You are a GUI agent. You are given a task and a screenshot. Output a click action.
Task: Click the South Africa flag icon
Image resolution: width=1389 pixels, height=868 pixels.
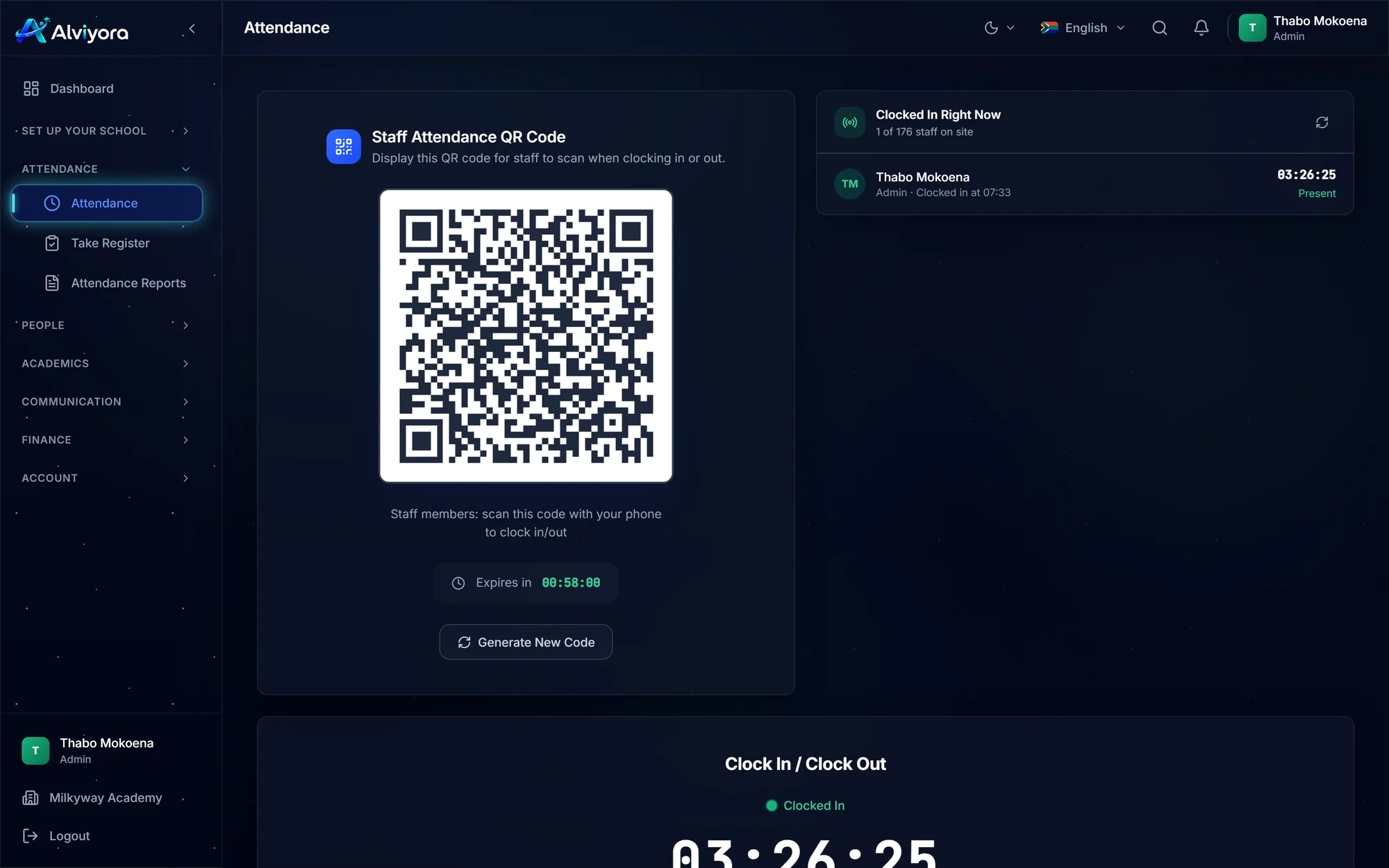1049,28
